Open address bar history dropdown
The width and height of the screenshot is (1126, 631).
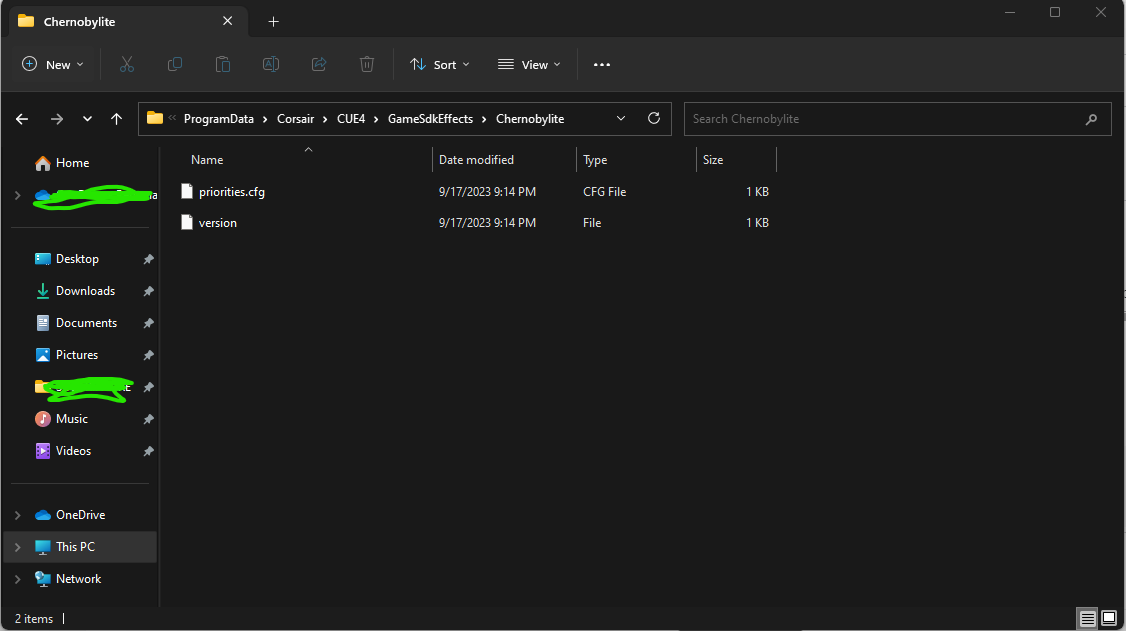(x=620, y=118)
